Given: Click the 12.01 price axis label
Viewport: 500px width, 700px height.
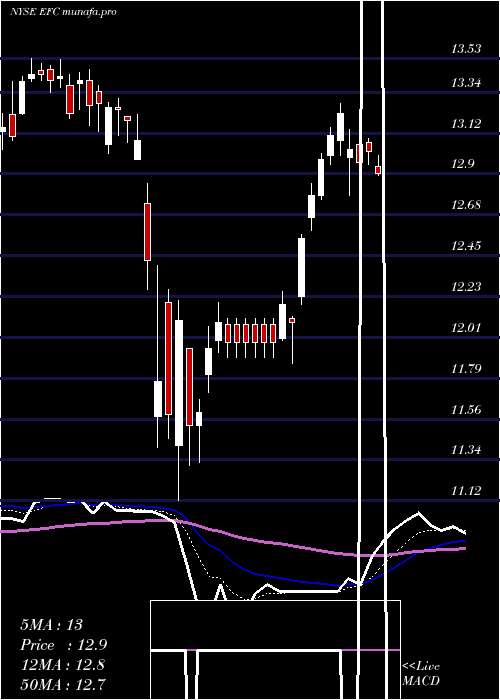Looking at the screenshot, I should click(466, 328).
